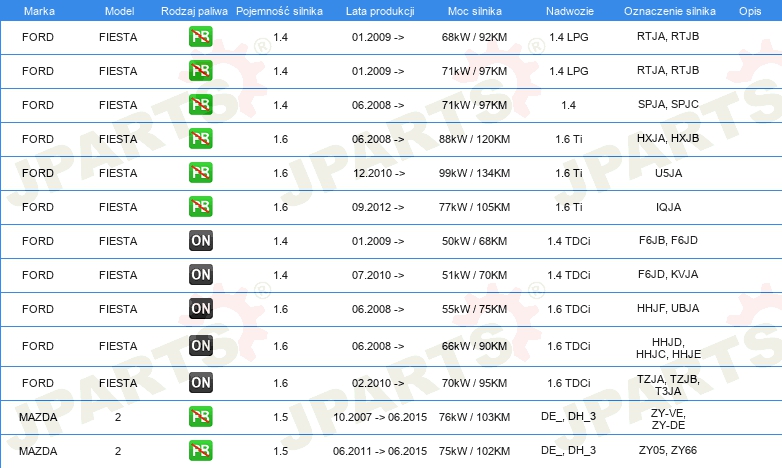Click FORD in the U5JA row
This screenshot has height=468, width=782.
(38, 173)
